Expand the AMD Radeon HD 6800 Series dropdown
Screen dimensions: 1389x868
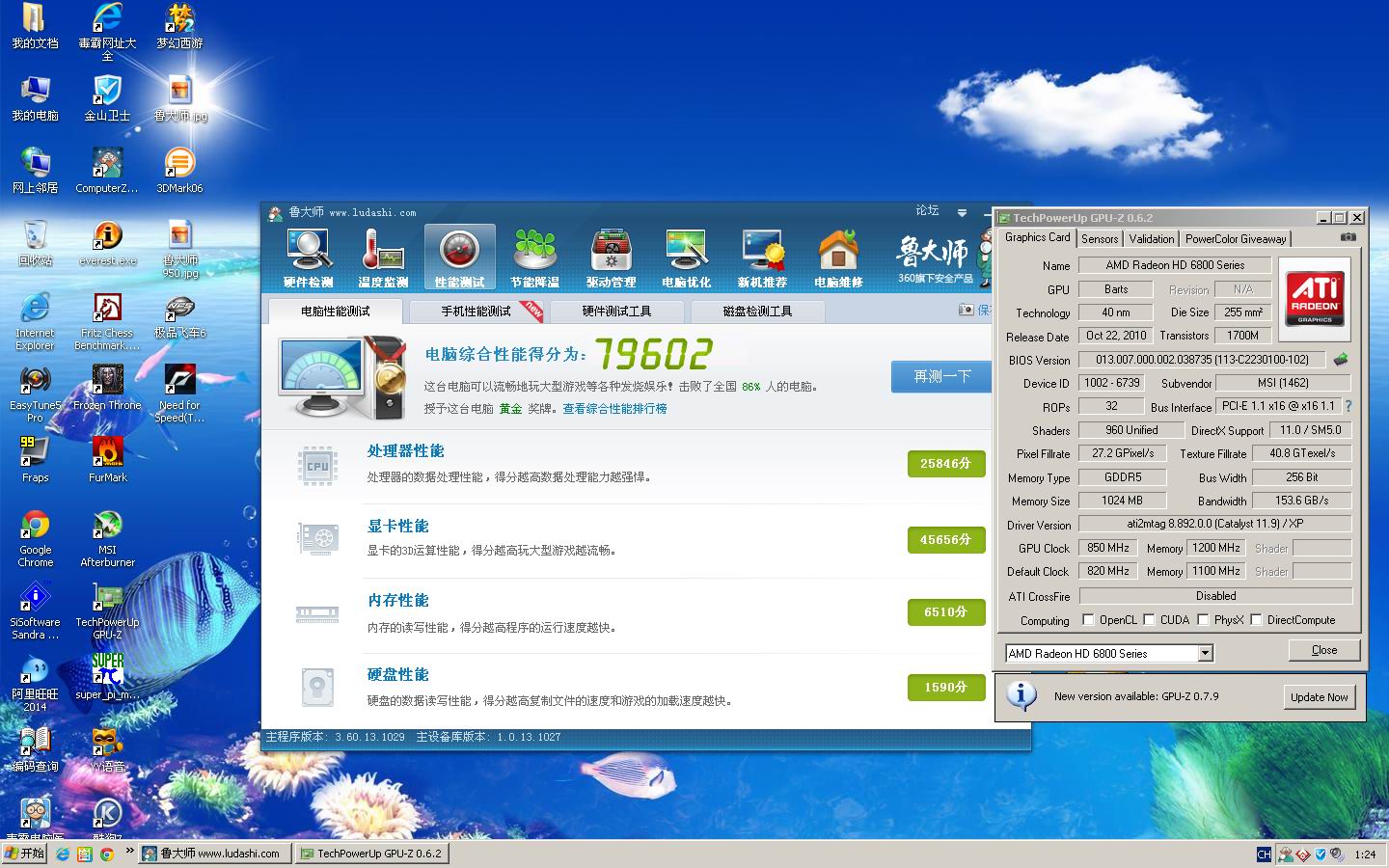pos(1205,654)
